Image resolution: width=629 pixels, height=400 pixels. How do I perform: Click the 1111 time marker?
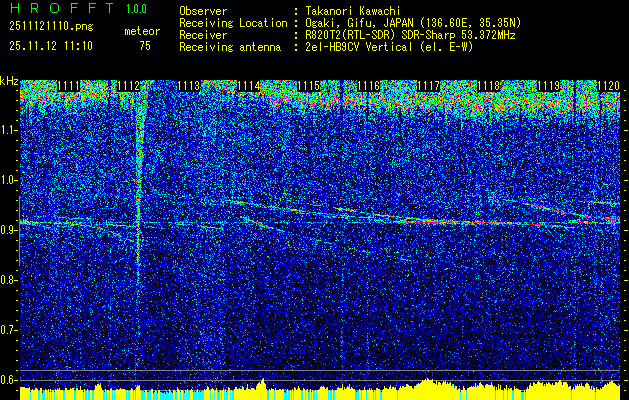(x=70, y=86)
